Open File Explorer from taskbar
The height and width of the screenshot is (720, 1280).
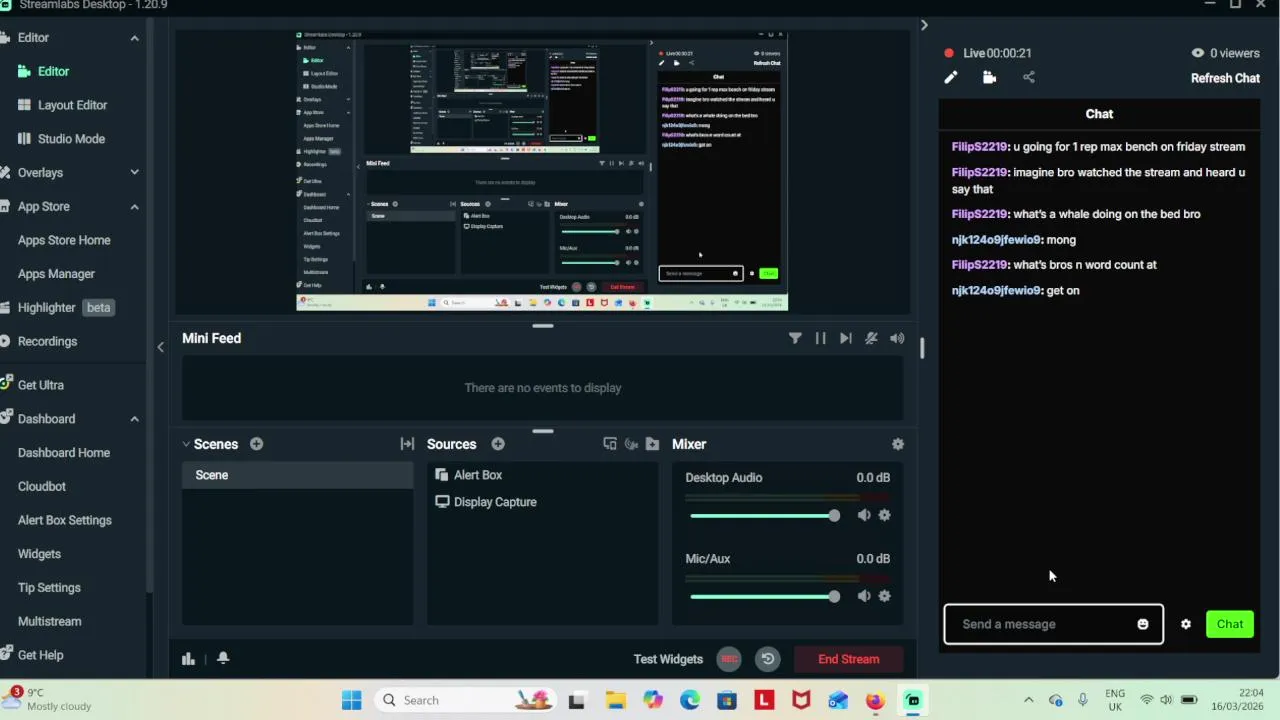[x=615, y=700]
